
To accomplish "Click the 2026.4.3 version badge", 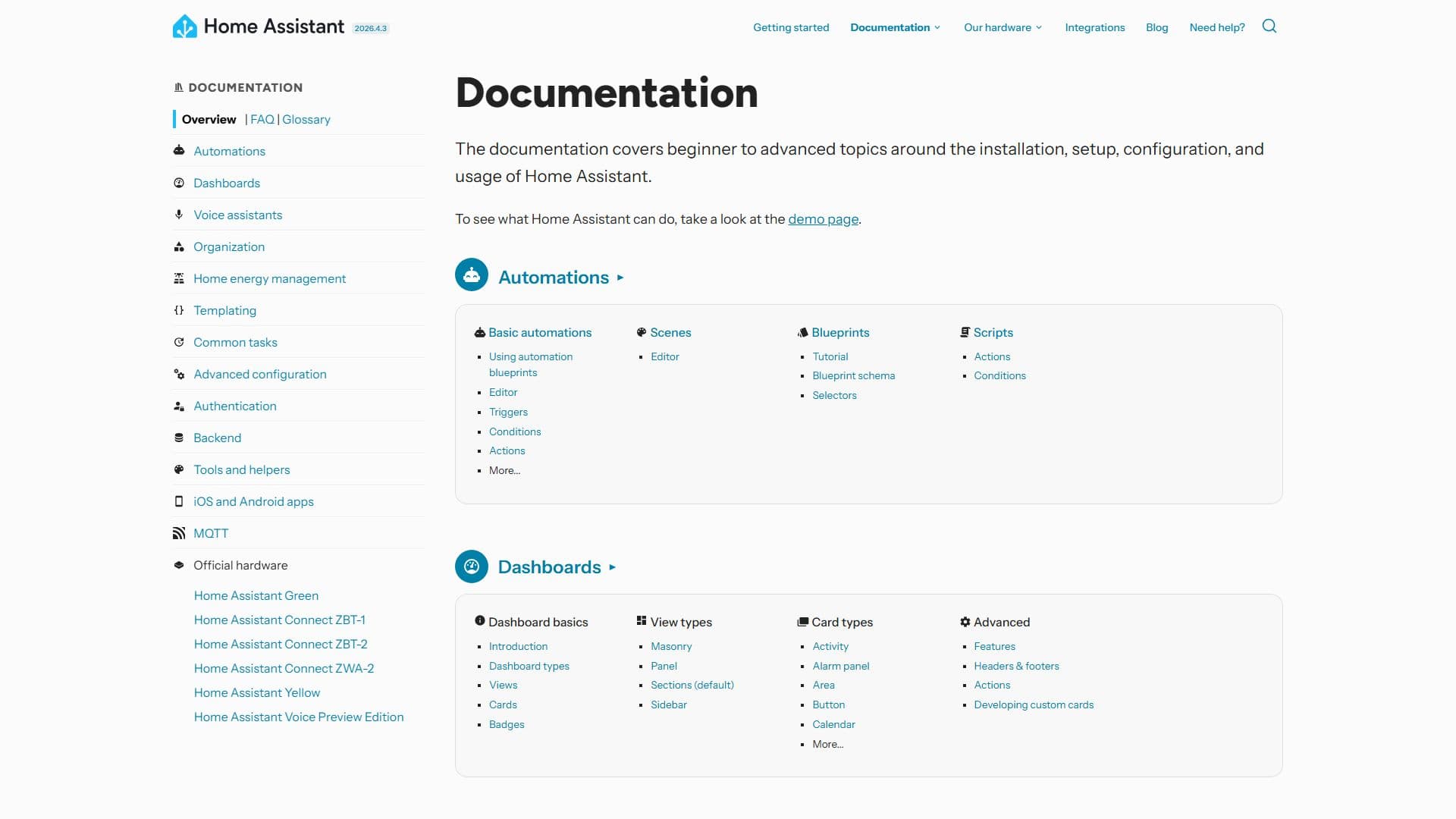I will 371,28.
